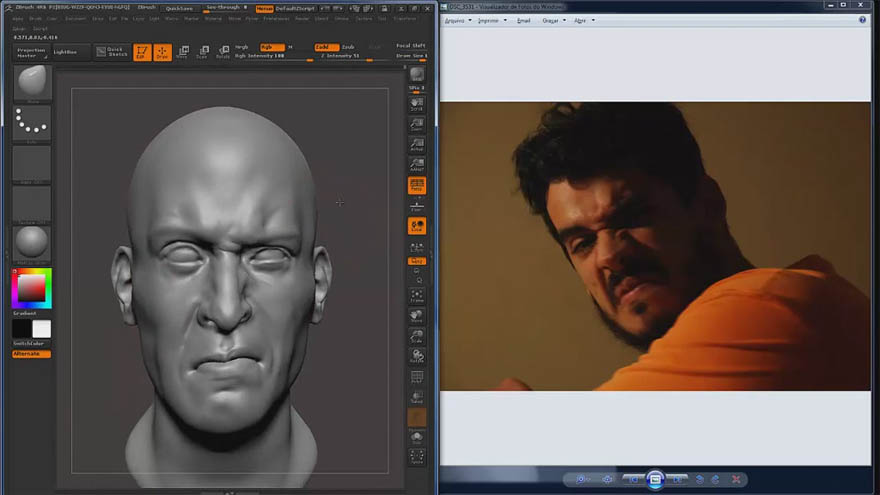Click the empty texture slot

coord(32,204)
